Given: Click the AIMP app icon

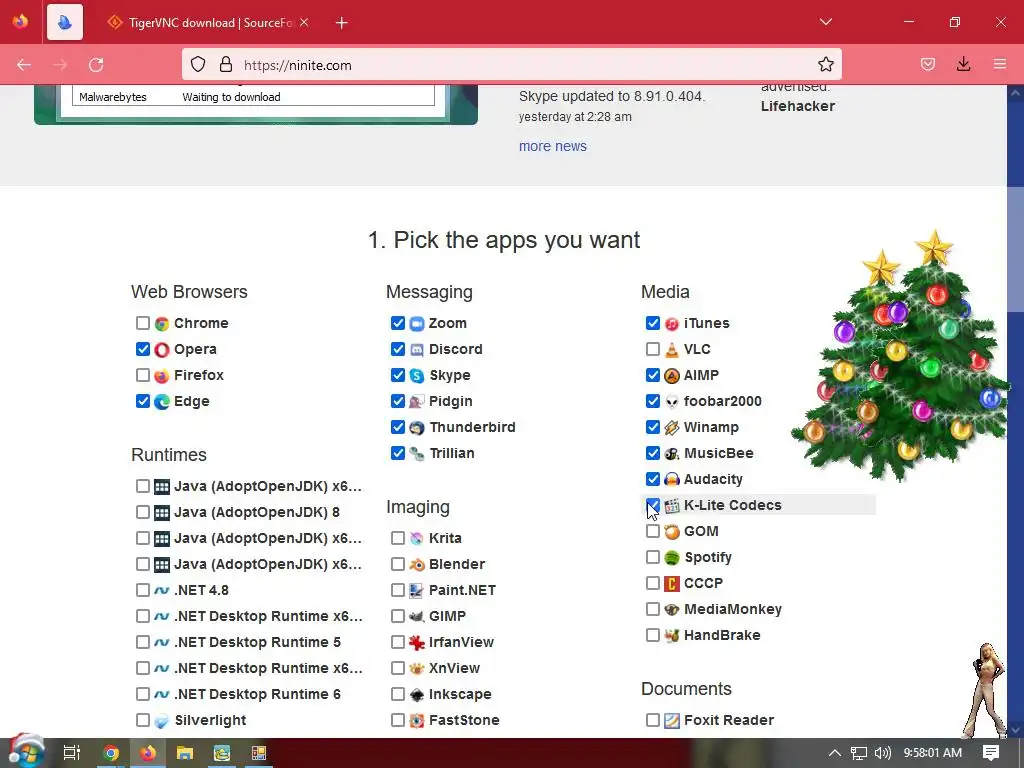Looking at the screenshot, I should coord(672,376).
